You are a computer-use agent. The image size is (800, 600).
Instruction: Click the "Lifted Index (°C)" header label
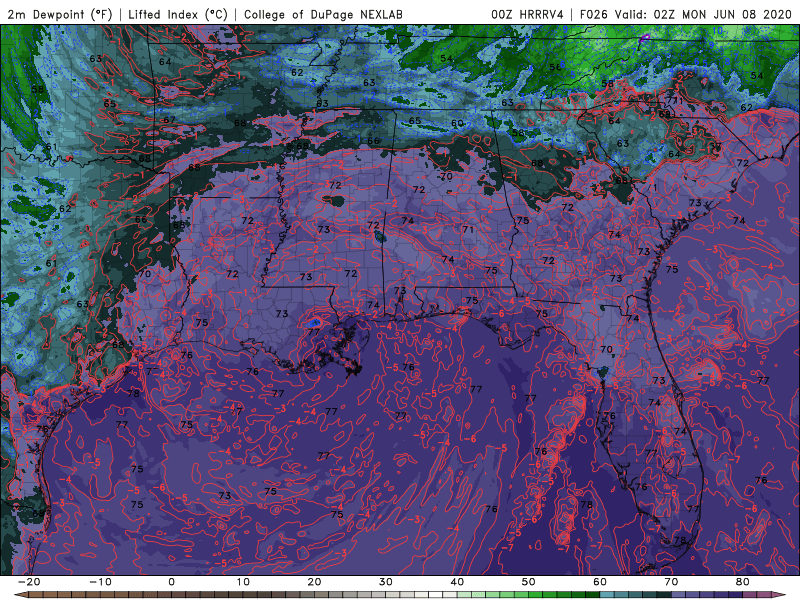click(178, 15)
